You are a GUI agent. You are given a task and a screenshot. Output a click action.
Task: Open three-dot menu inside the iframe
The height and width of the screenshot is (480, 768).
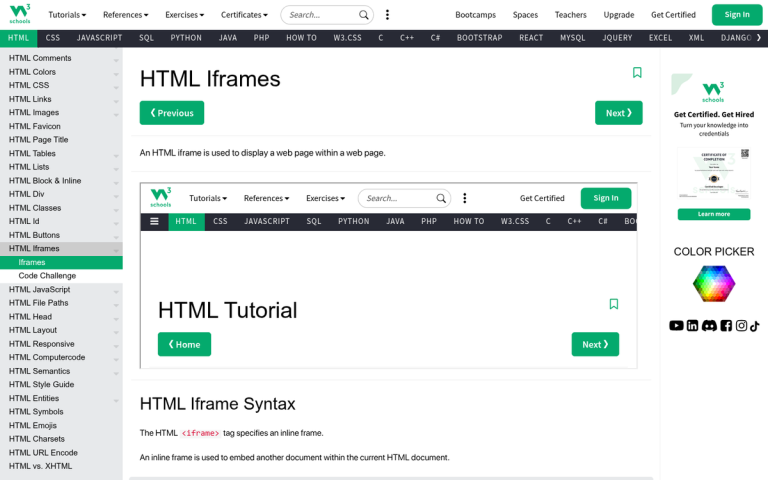point(465,198)
